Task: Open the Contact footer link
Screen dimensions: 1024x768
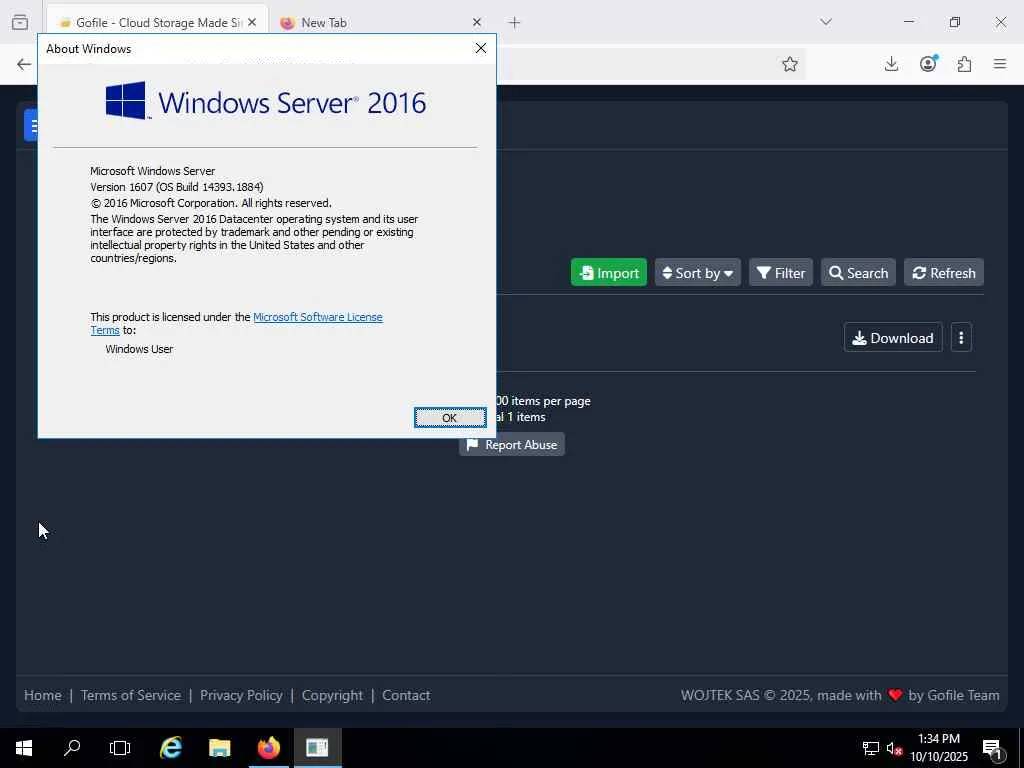Action: point(406,695)
